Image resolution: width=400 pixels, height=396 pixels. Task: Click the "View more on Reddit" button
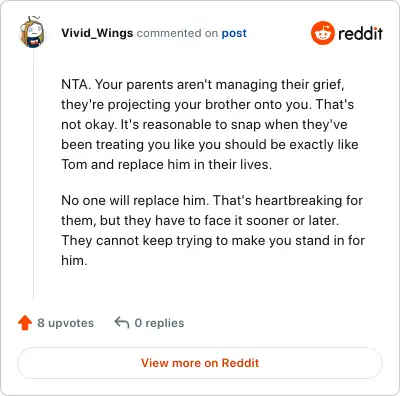tap(200, 363)
